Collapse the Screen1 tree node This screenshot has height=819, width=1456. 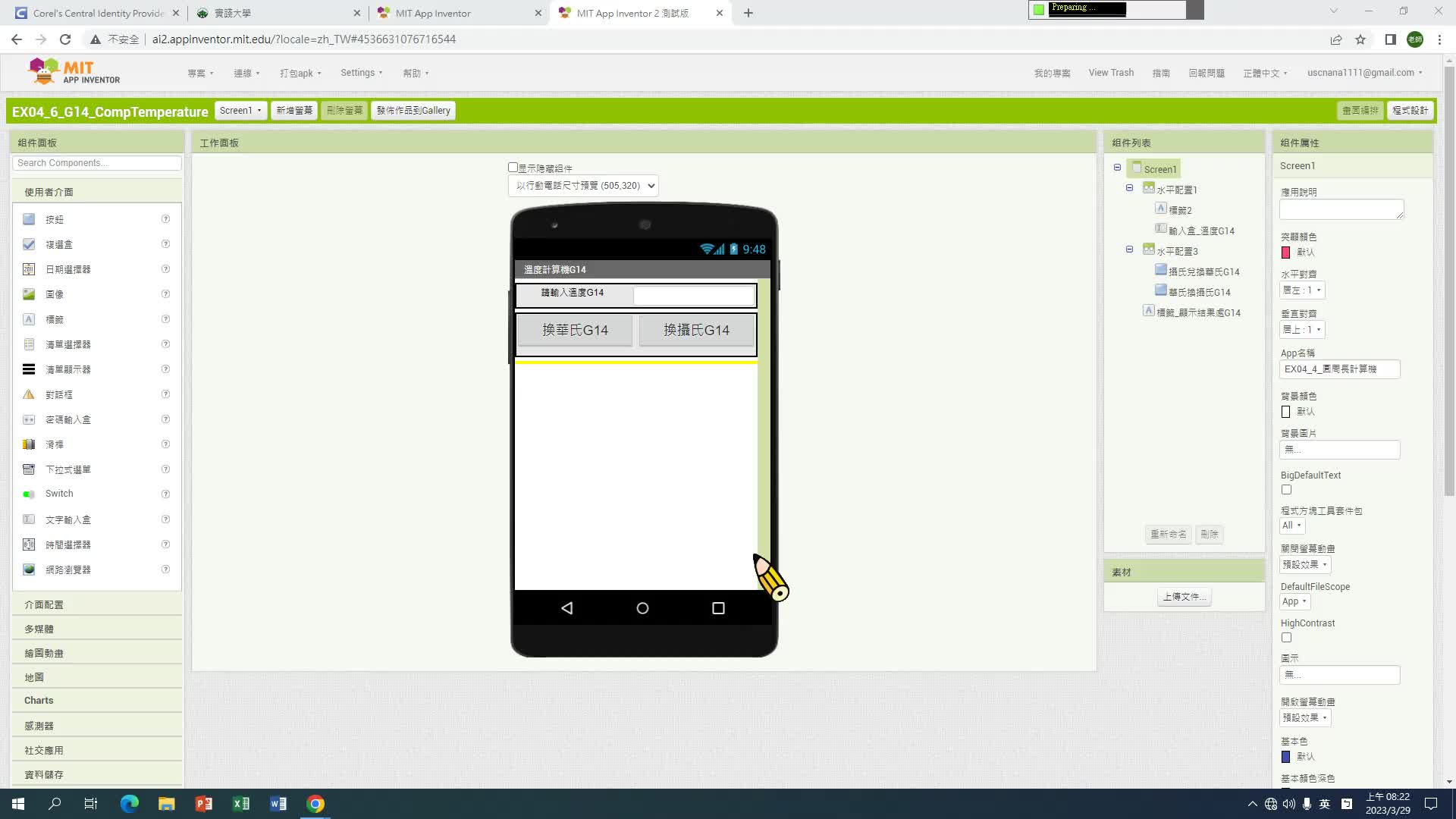pyautogui.click(x=1117, y=168)
